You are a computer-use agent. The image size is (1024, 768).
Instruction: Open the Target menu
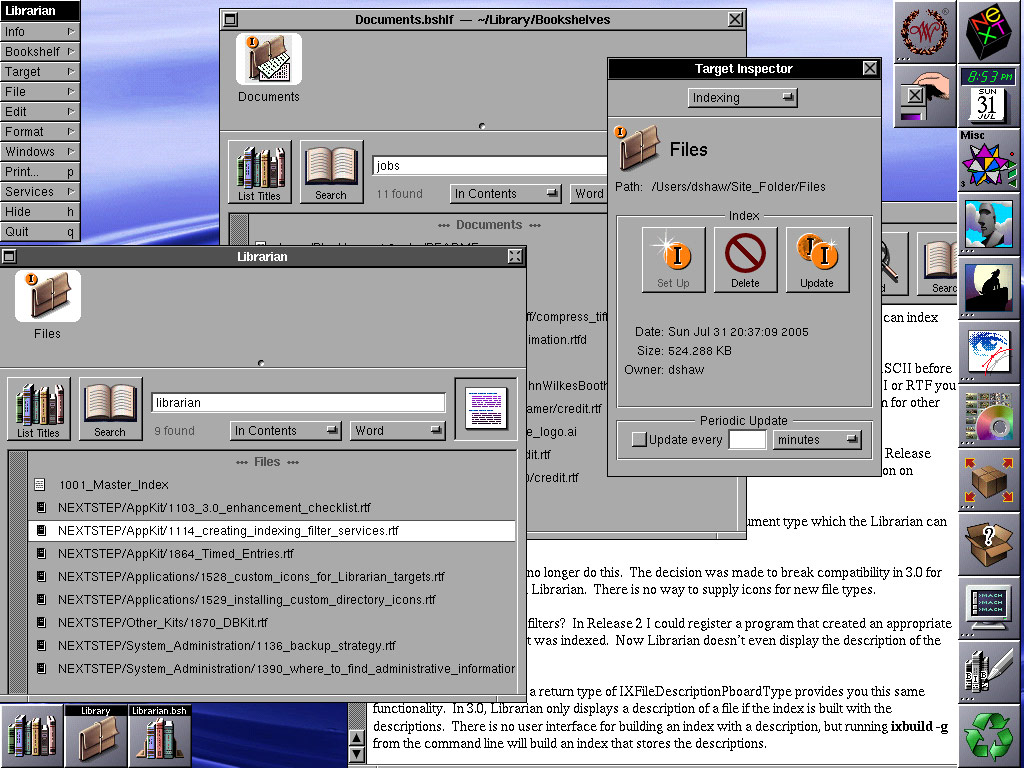[40, 72]
